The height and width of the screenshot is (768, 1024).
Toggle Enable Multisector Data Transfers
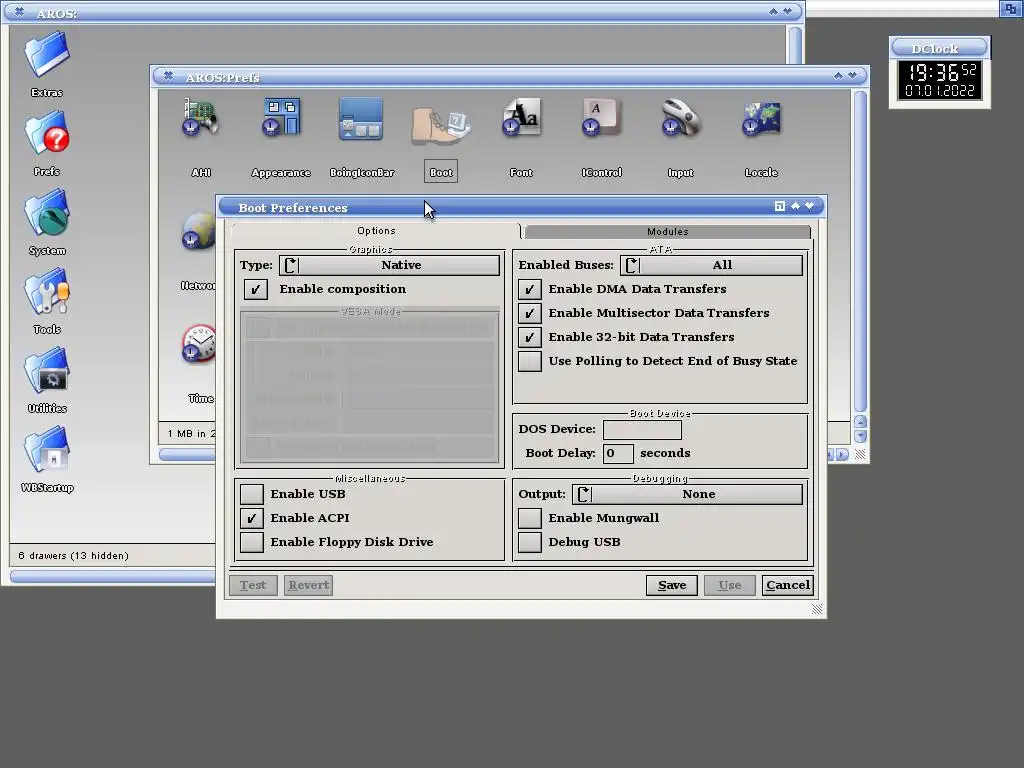coord(530,313)
